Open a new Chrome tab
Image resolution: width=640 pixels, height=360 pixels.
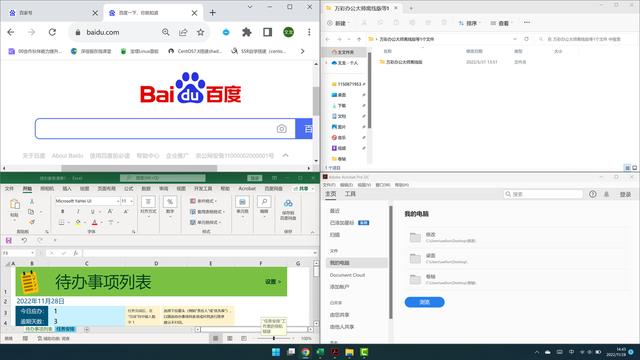(213, 13)
